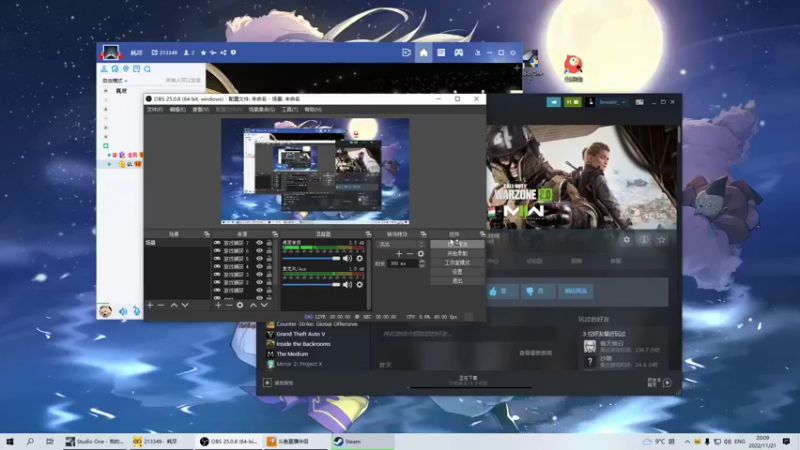This screenshot has width=800, height=450.
Task: Adjust desktop audio volume slider
Action: [312, 258]
